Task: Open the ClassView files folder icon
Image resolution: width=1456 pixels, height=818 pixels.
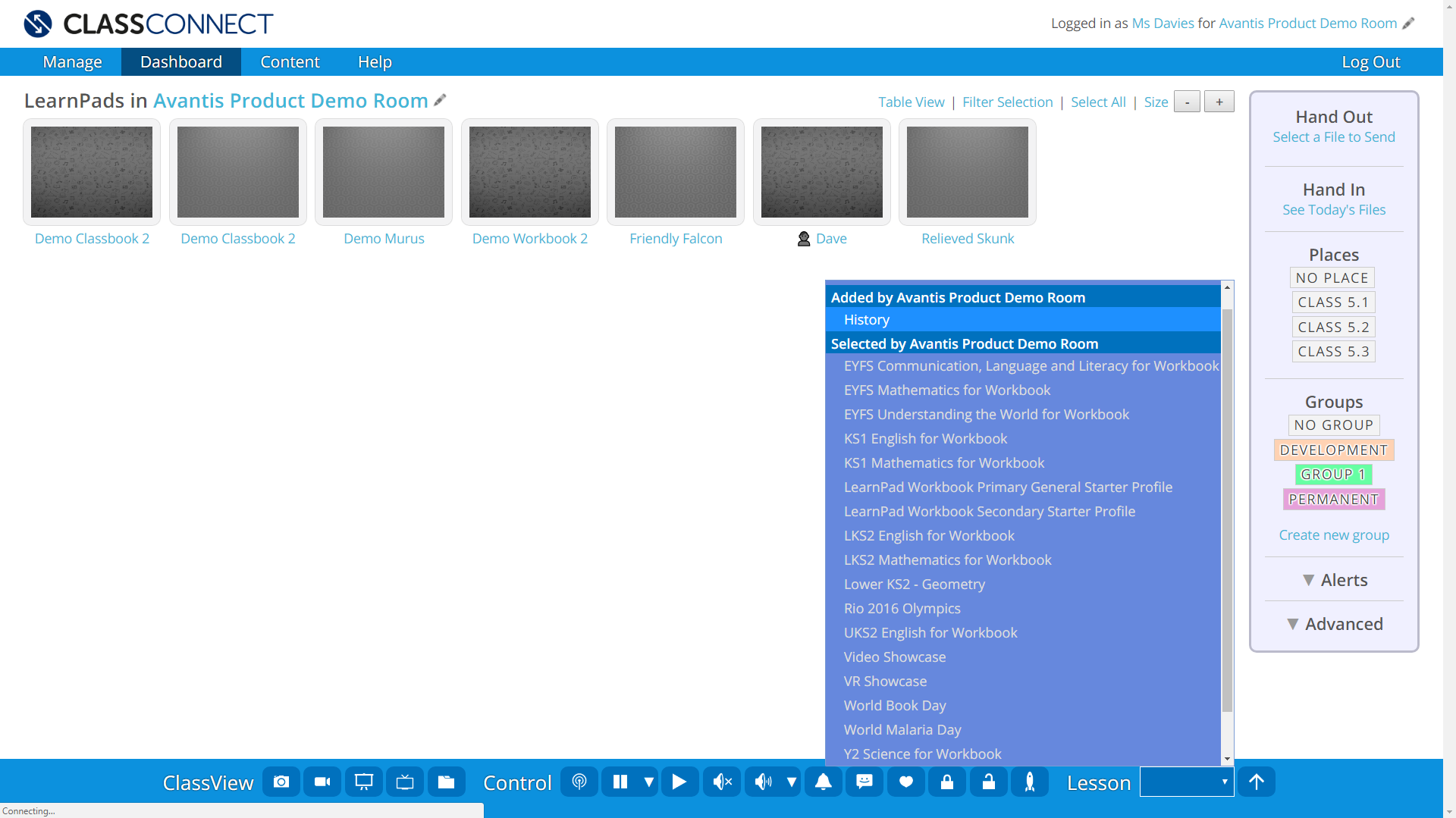Action: coord(446,782)
